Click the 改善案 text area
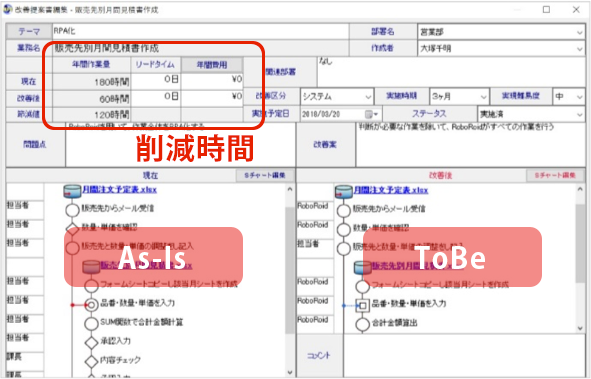This screenshot has height=379, width=591. 470,144
